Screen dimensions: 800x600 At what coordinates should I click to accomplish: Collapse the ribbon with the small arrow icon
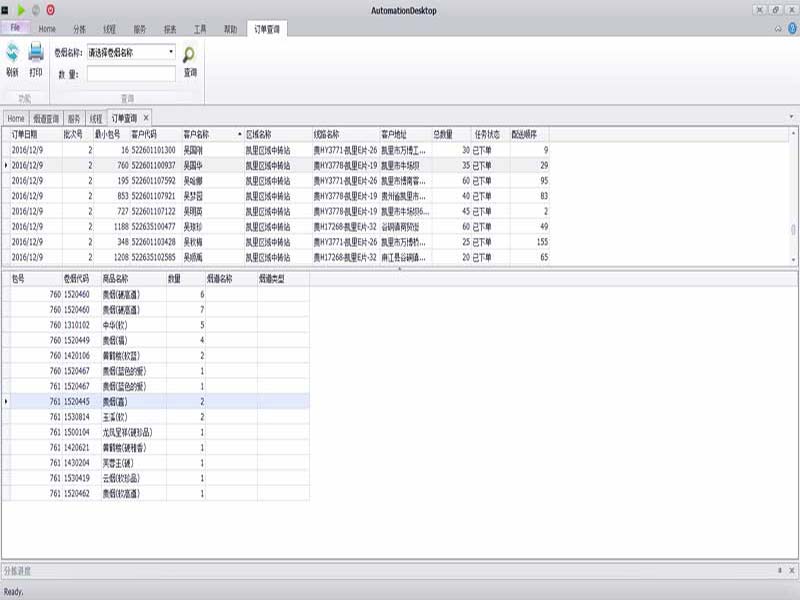pyautogui.click(x=778, y=29)
